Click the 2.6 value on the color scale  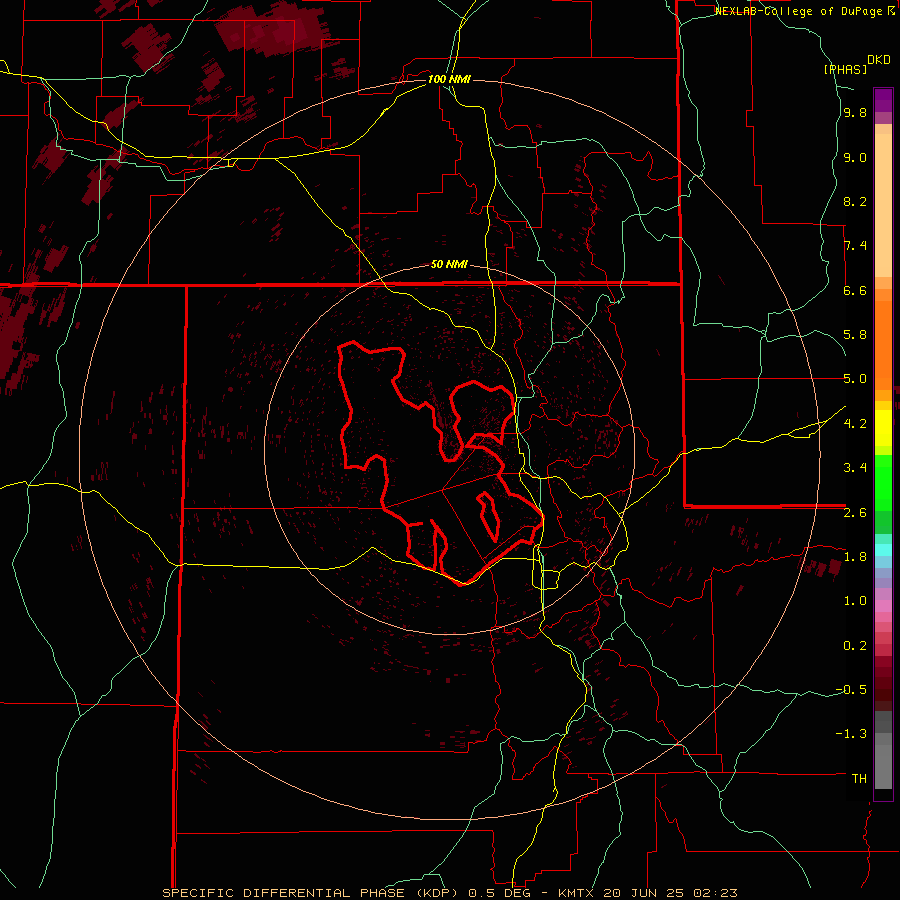click(x=855, y=512)
